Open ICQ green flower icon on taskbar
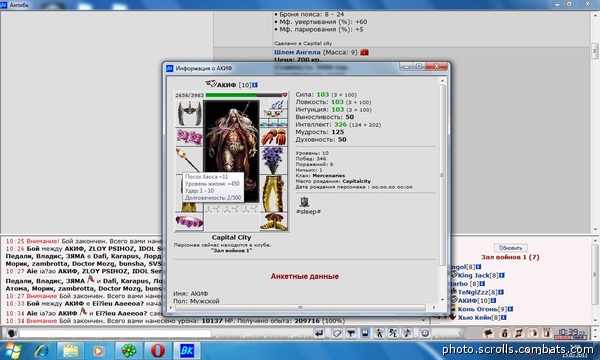This screenshot has width=600, height=360. pyautogui.click(x=129, y=351)
